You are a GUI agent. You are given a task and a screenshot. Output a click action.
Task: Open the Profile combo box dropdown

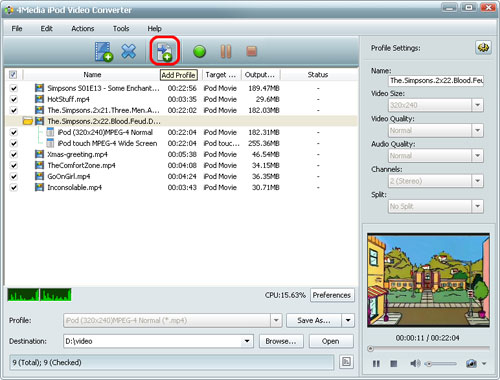coord(276,320)
